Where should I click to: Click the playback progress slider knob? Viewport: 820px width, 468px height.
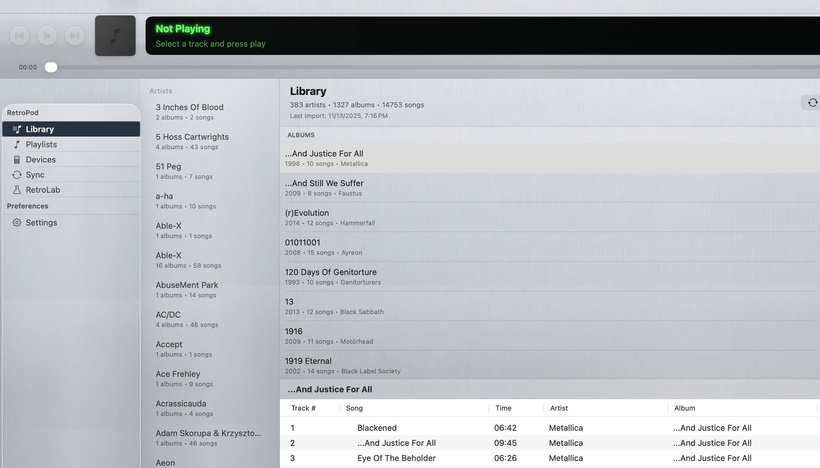click(x=51, y=67)
